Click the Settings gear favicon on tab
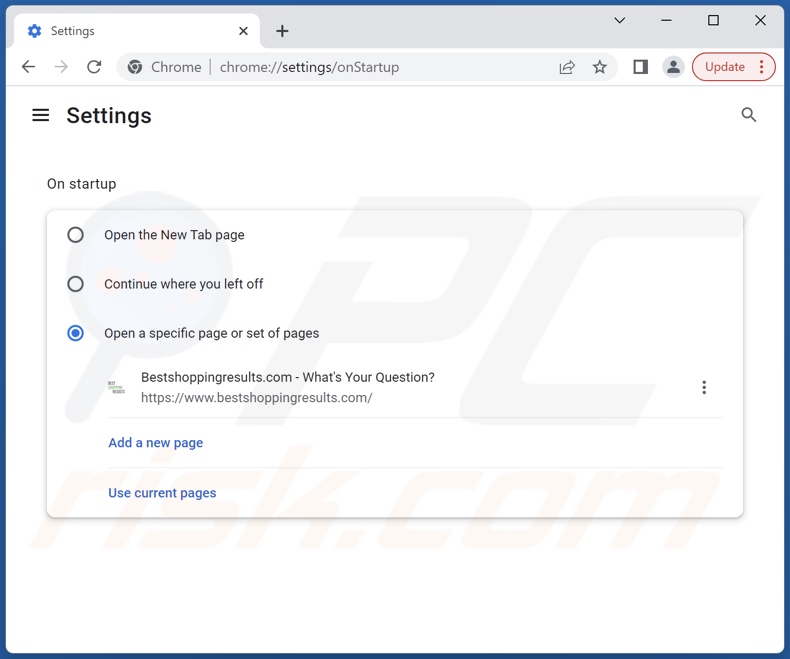The image size is (790, 659). click(x=34, y=31)
